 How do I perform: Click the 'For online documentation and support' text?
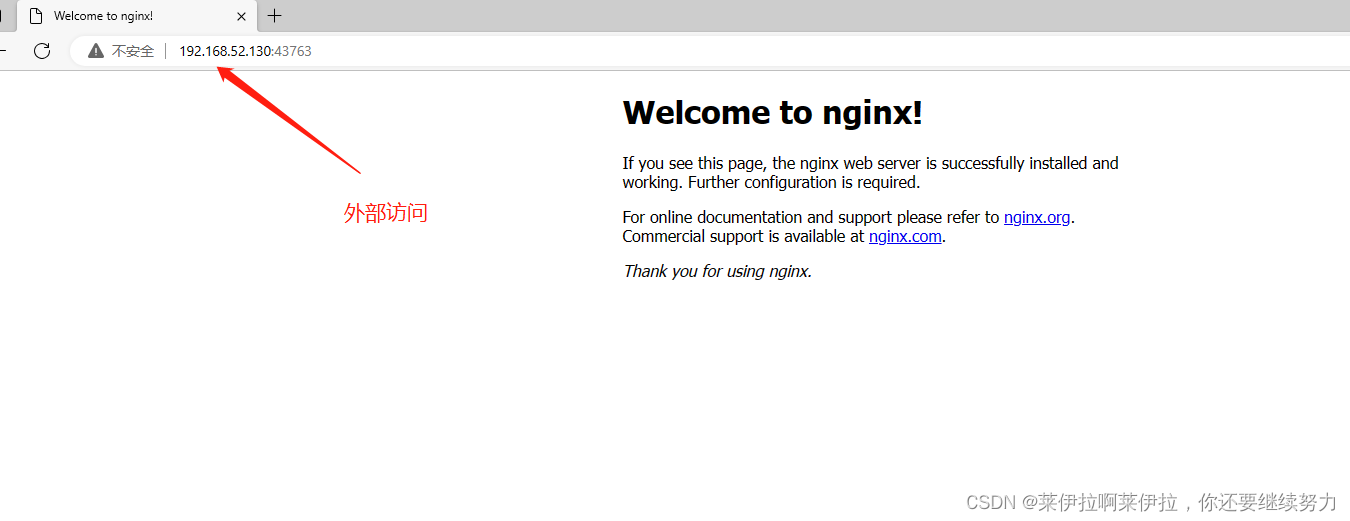811,217
